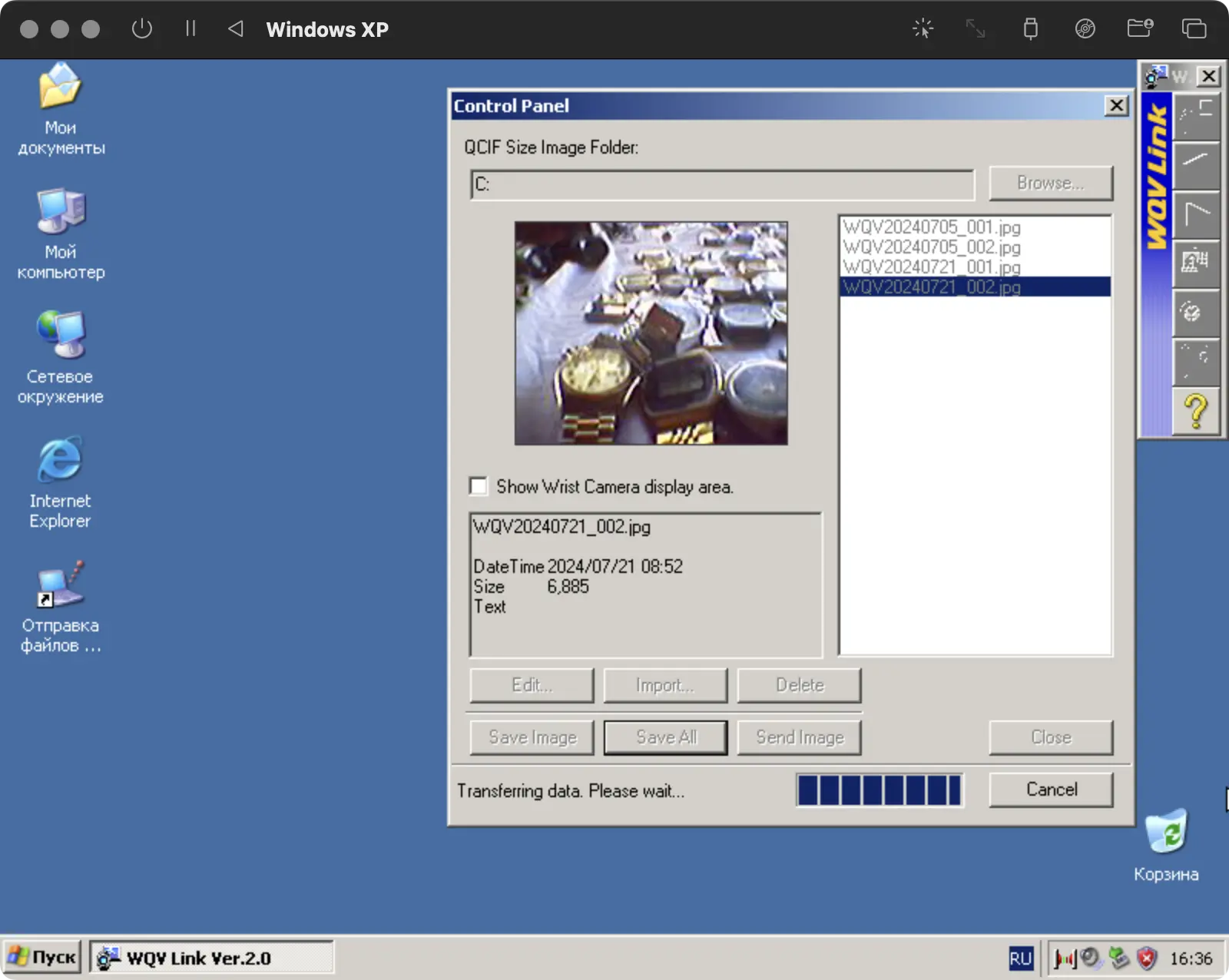The height and width of the screenshot is (980, 1229).
Task: Select WQV20240705_002.jpg in the file list
Action: click(976, 247)
